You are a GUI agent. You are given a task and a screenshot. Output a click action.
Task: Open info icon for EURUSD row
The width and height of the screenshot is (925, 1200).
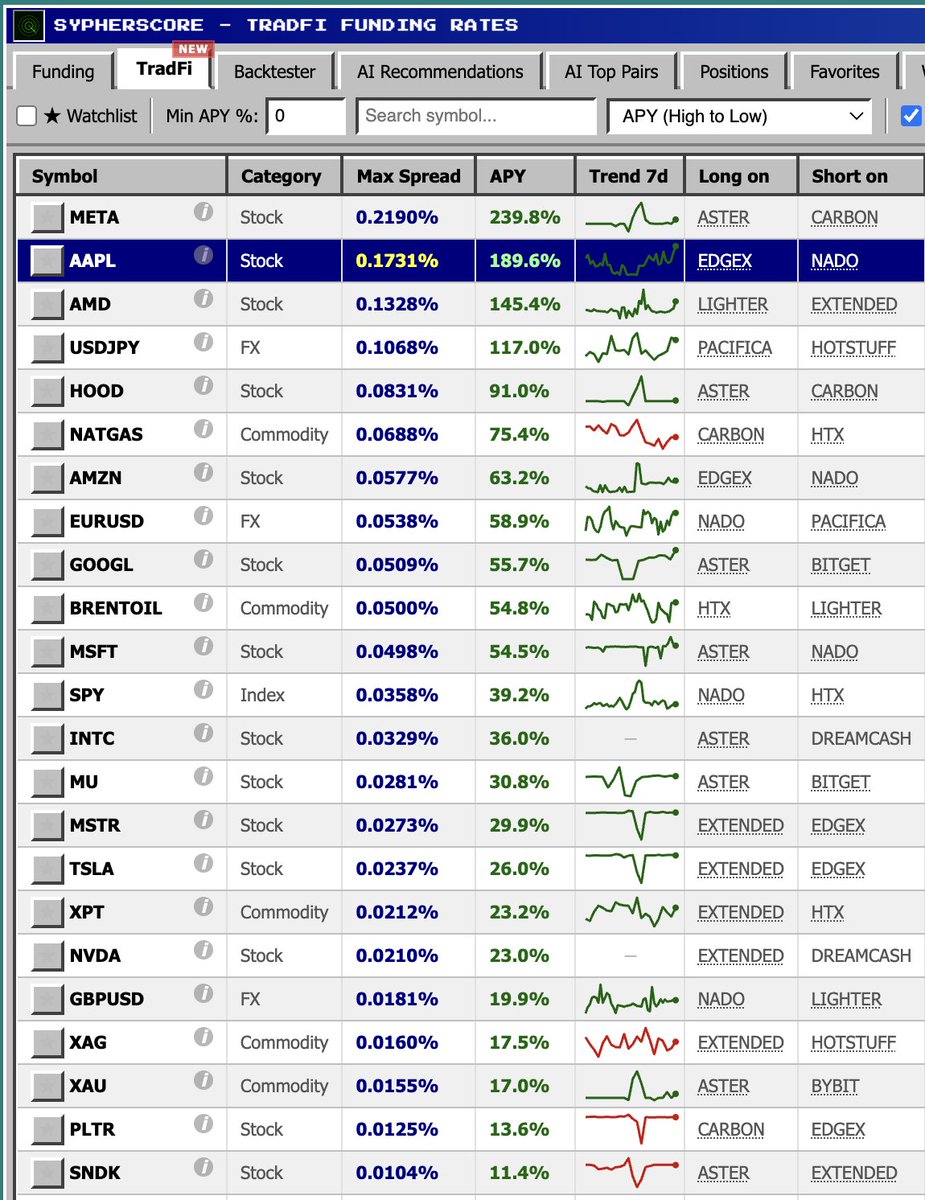[x=203, y=516]
